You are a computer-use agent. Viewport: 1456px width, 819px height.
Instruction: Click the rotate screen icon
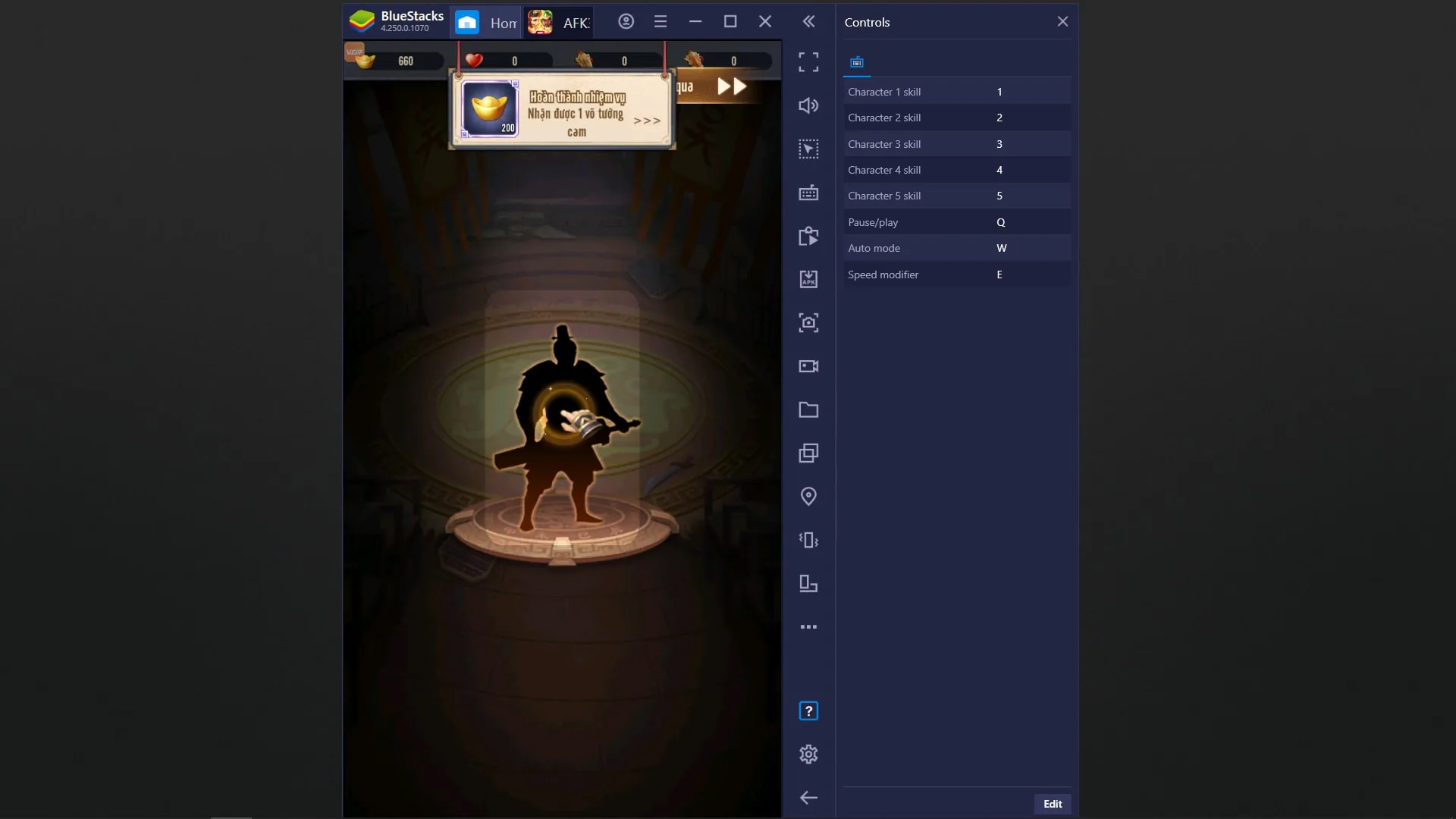coord(808,584)
